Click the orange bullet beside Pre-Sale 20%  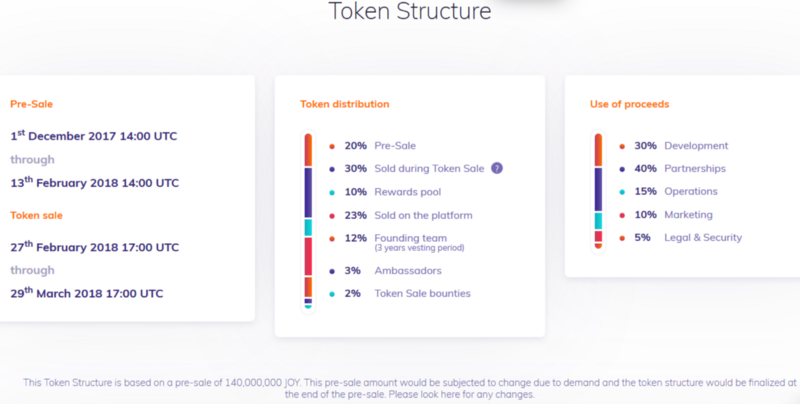tap(331, 146)
